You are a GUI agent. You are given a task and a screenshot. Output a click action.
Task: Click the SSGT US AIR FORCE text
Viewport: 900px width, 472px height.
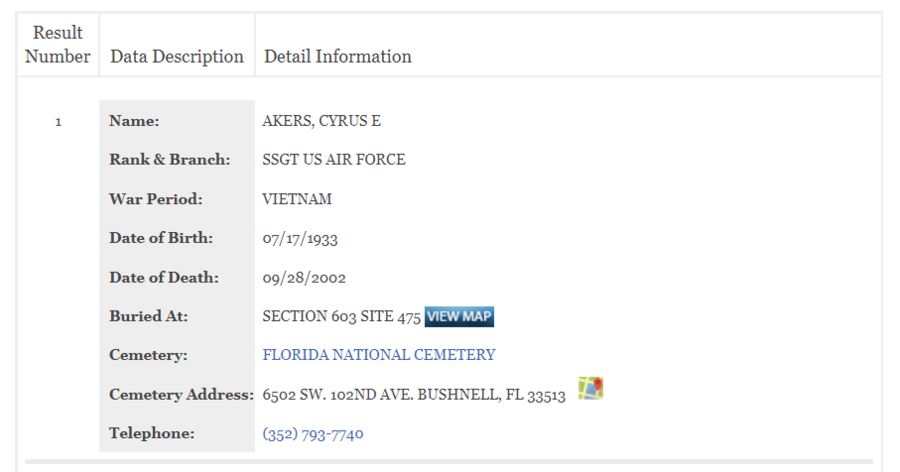pyautogui.click(x=334, y=159)
